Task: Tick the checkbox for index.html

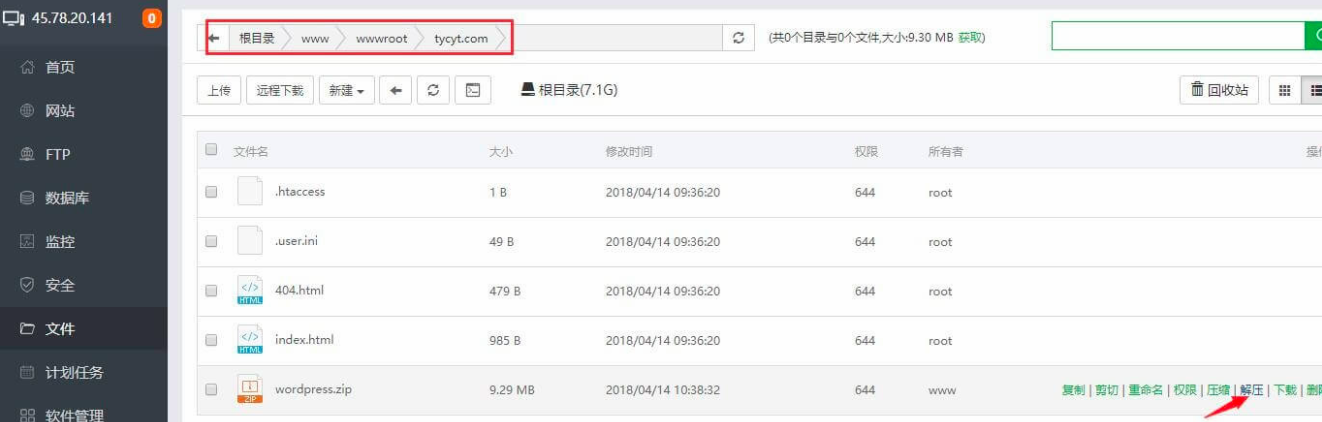Action: [x=211, y=340]
